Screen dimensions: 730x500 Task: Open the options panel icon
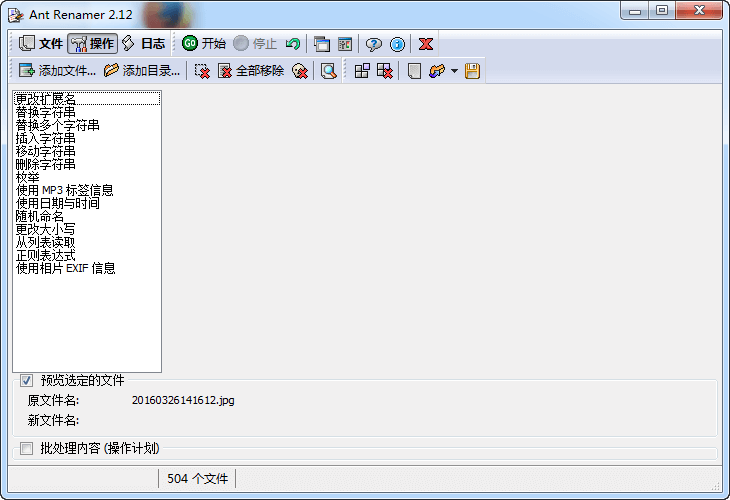(x=345, y=44)
